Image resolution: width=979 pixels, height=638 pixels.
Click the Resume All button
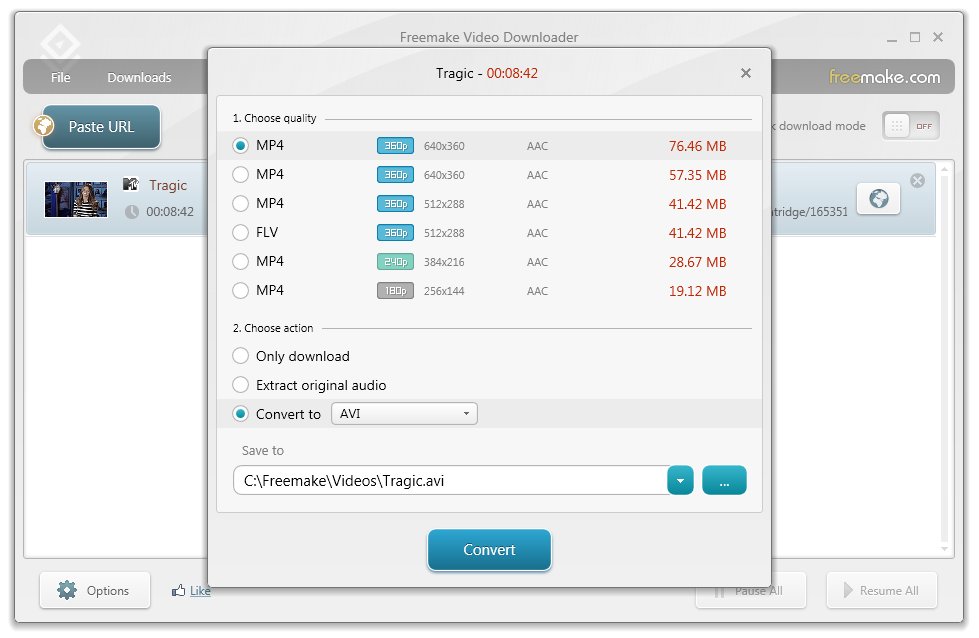click(882, 590)
